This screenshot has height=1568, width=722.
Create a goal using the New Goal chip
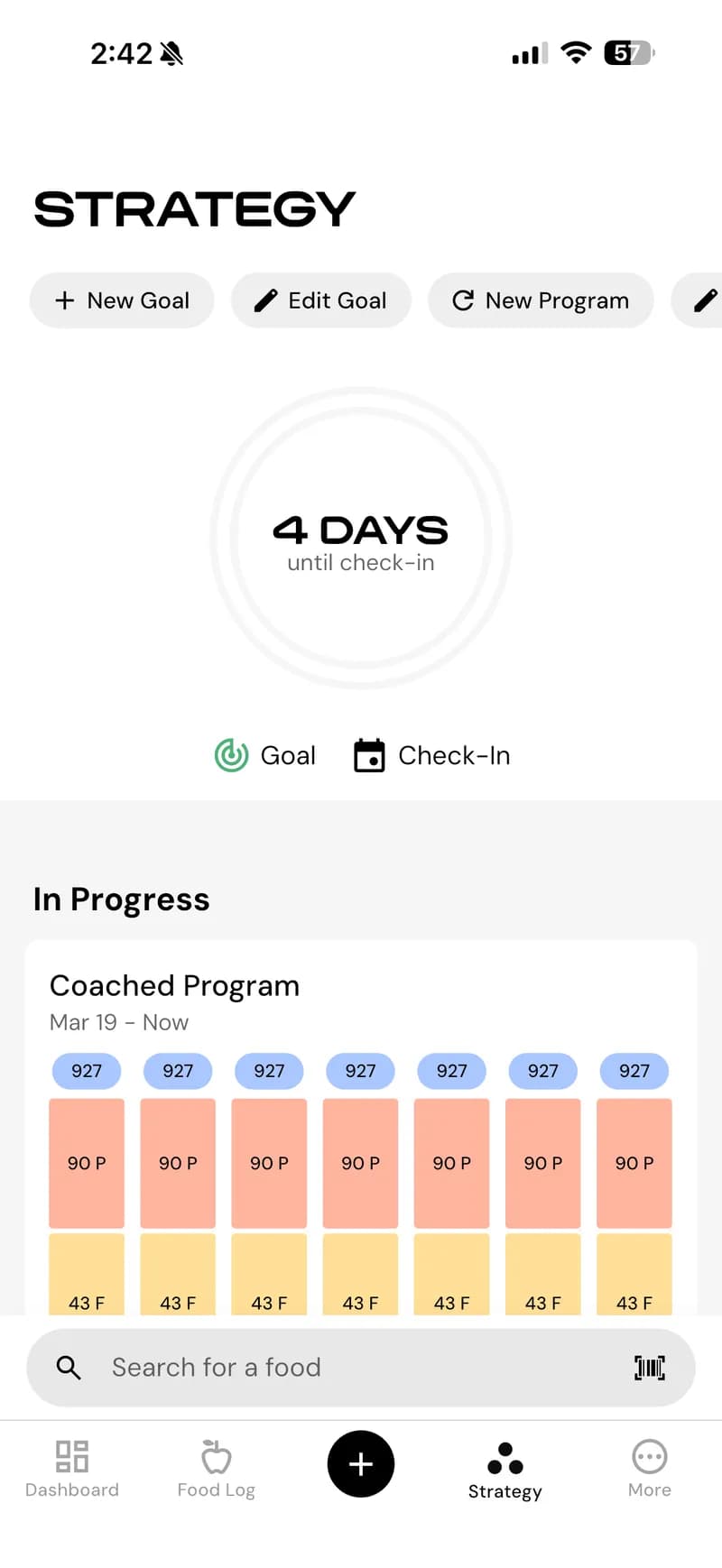coord(121,300)
